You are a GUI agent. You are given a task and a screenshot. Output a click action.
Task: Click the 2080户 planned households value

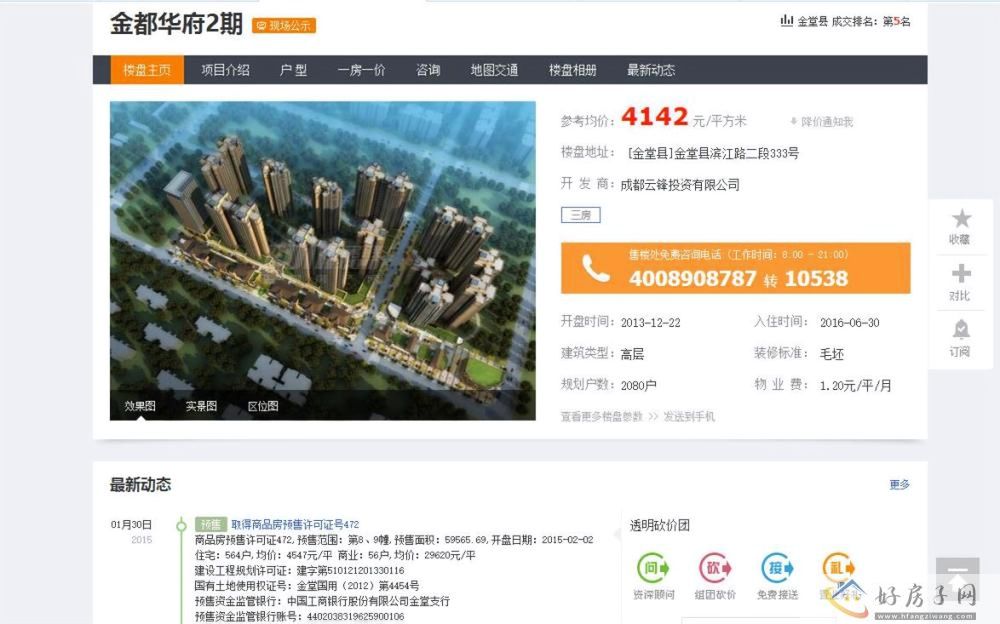tap(638, 386)
